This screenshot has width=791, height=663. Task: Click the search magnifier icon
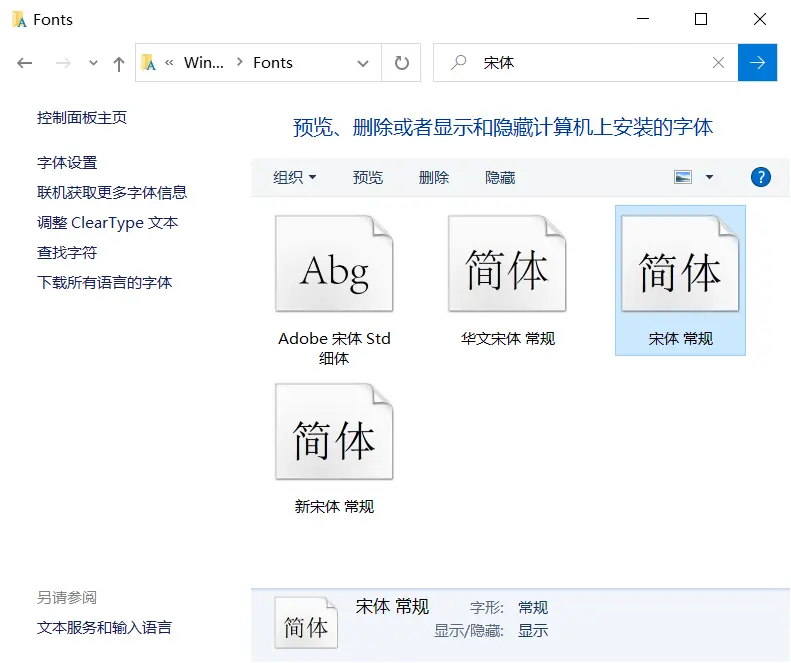[458, 62]
